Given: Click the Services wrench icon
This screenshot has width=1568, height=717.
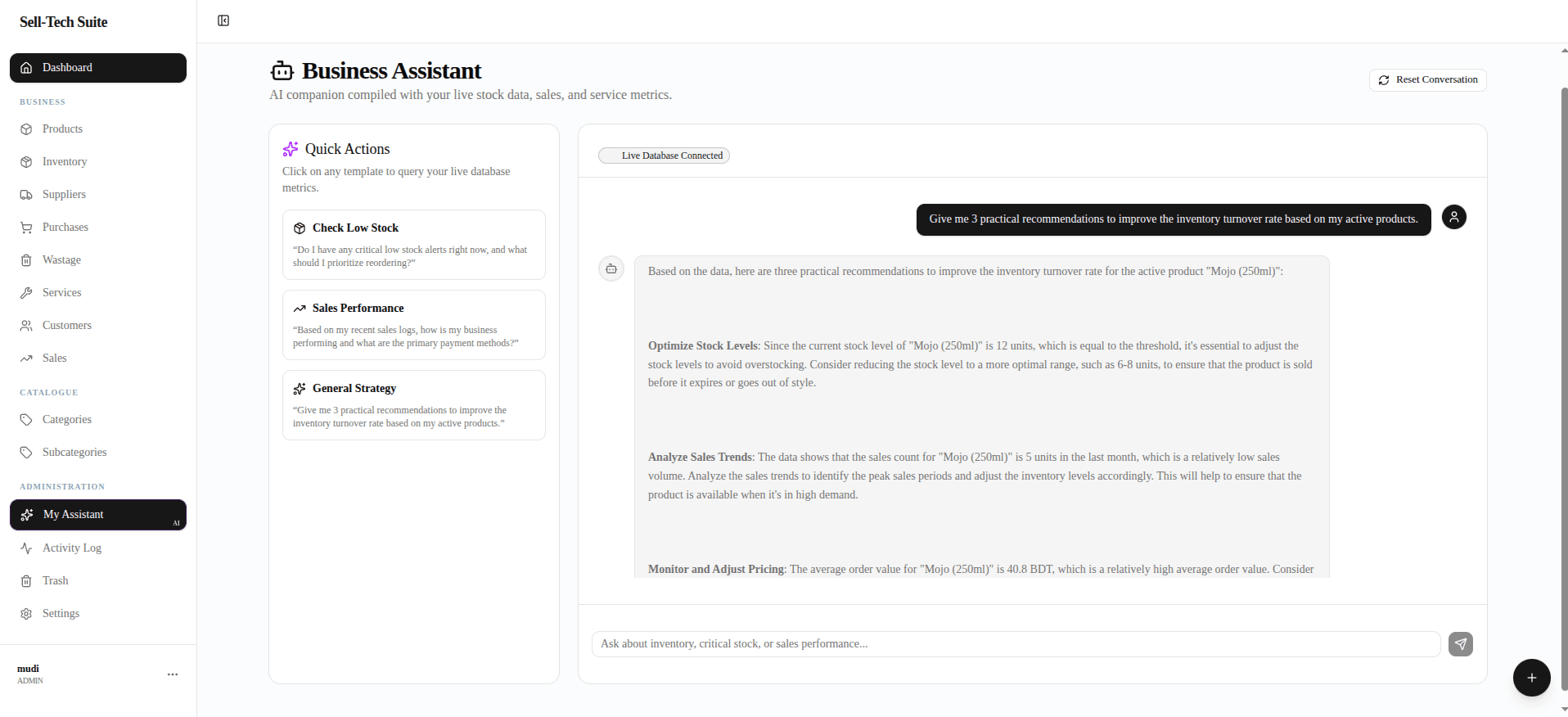Looking at the screenshot, I should [26, 293].
